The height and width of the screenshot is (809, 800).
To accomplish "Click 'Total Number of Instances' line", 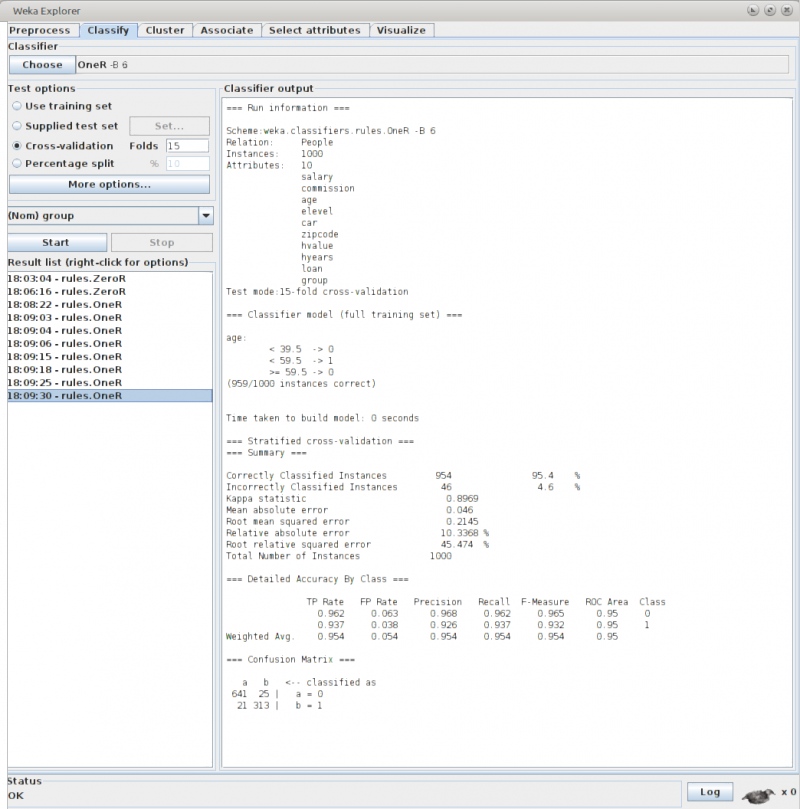I will click(x=339, y=556).
